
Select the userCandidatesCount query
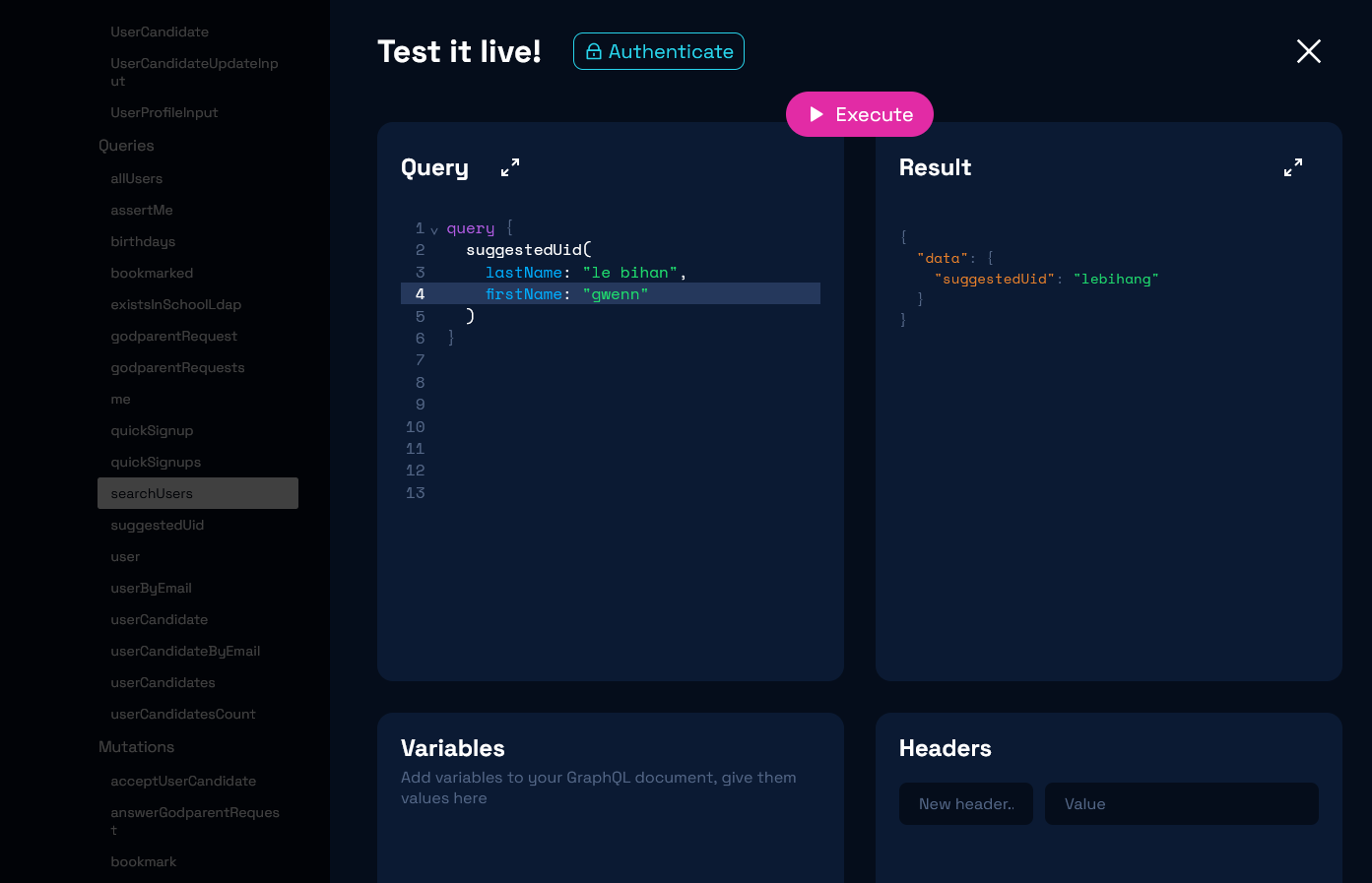pos(183,714)
